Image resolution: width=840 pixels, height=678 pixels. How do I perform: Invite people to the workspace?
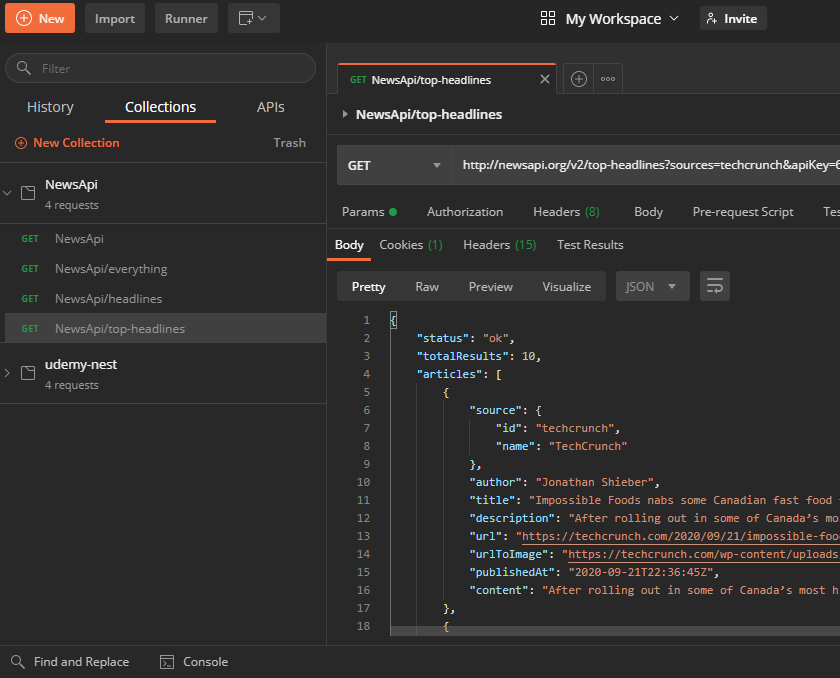[x=732, y=18]
